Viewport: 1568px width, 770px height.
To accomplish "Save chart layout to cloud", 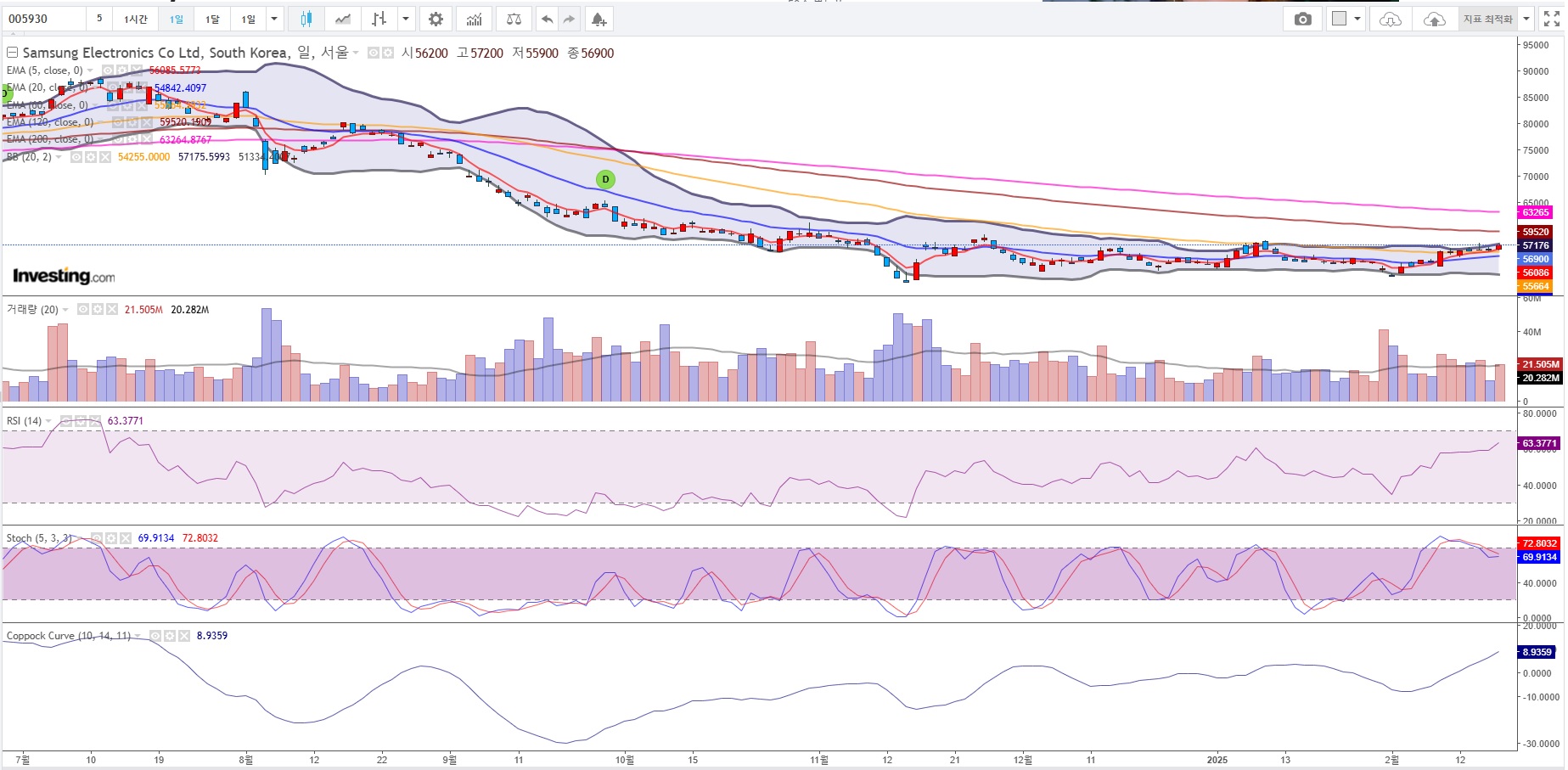I will (1434, 19).
